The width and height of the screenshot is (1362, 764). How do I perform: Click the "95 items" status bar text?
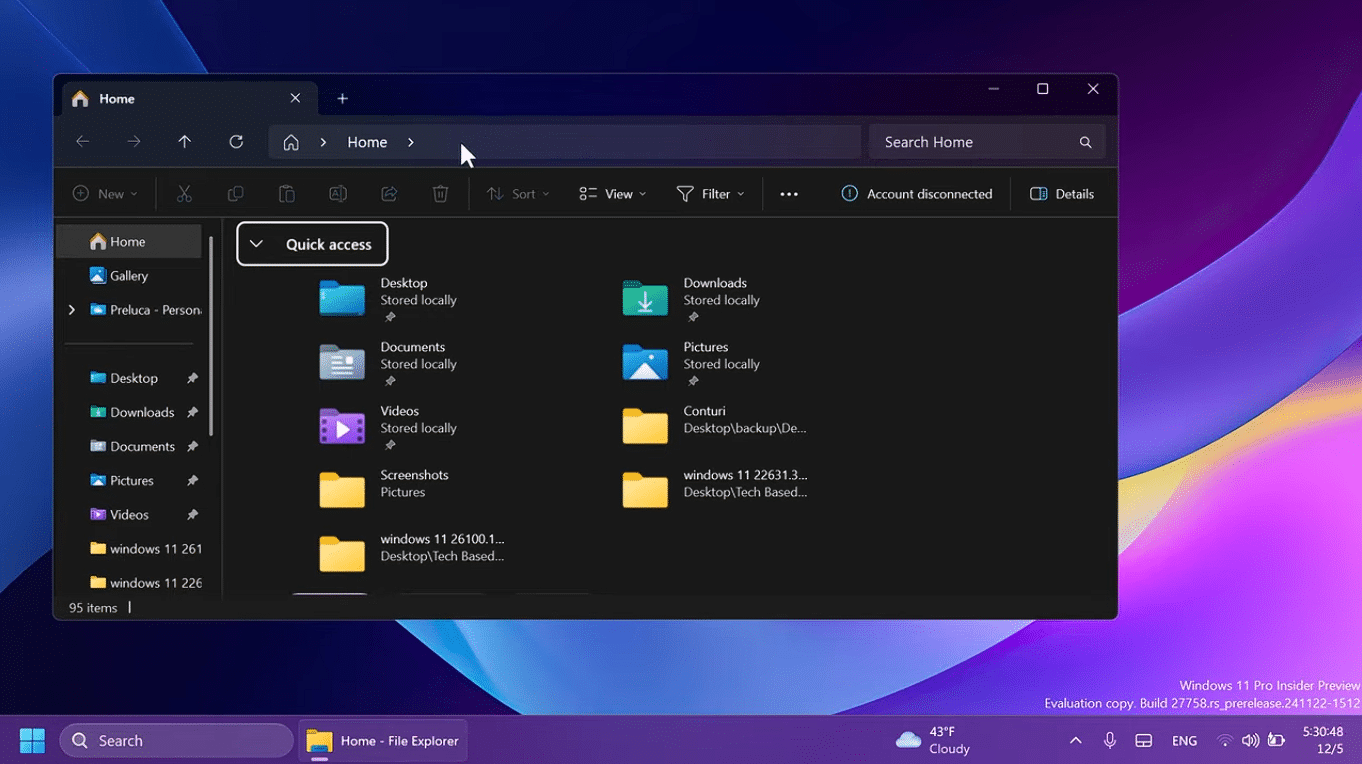[93, 608]
